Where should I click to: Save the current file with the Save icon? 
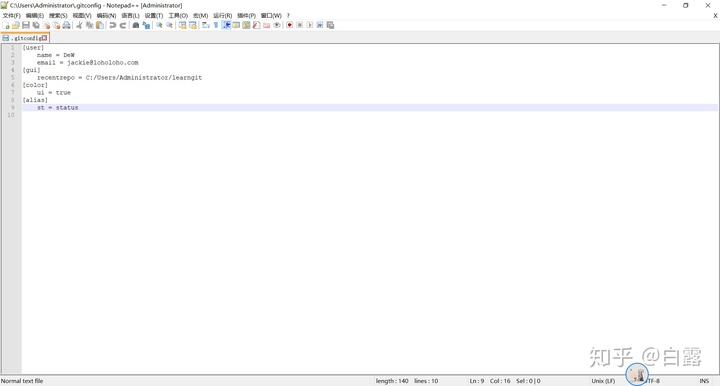click(26, 25)
